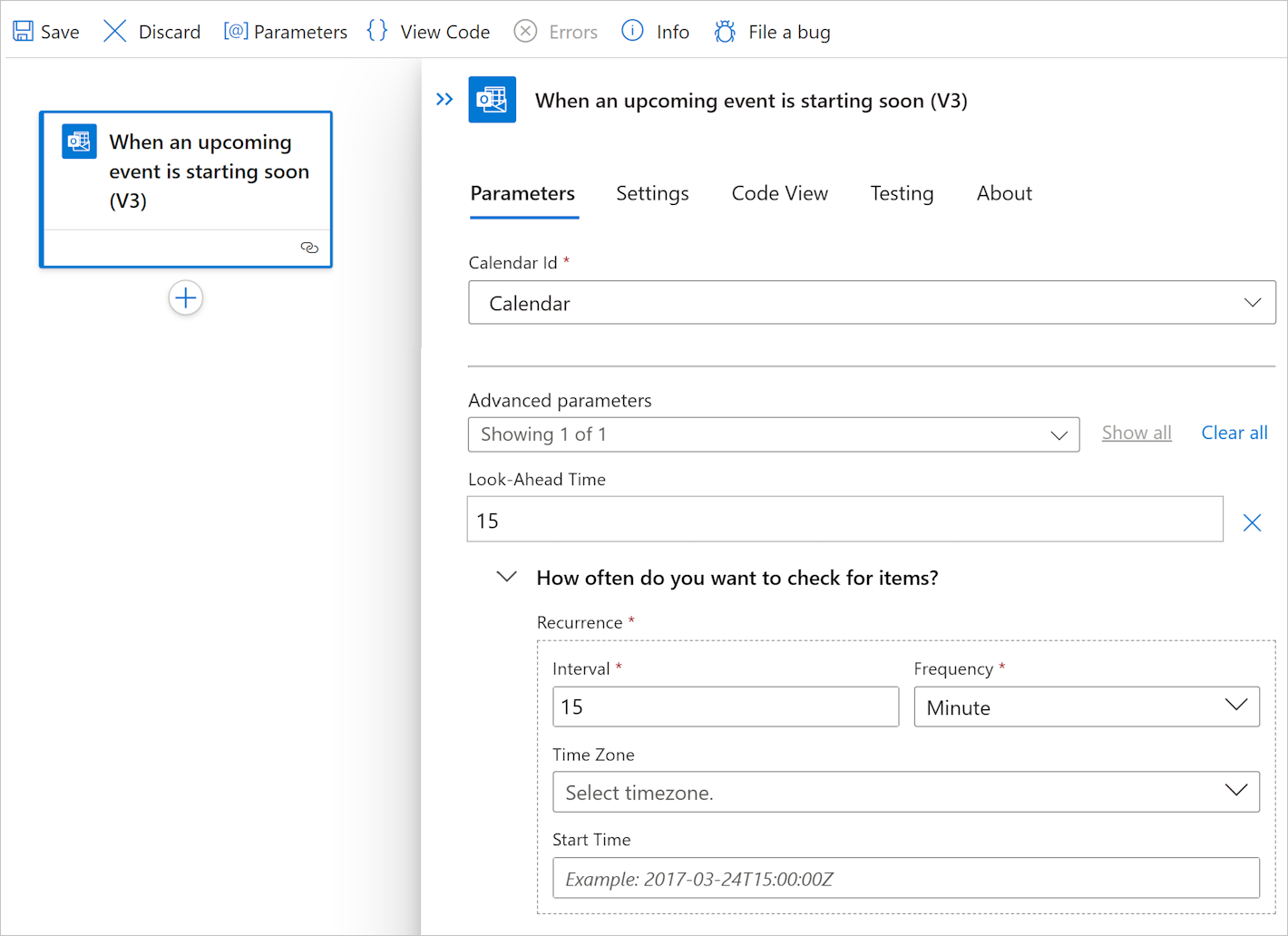Click the Save disk icon

click(23, 32)
